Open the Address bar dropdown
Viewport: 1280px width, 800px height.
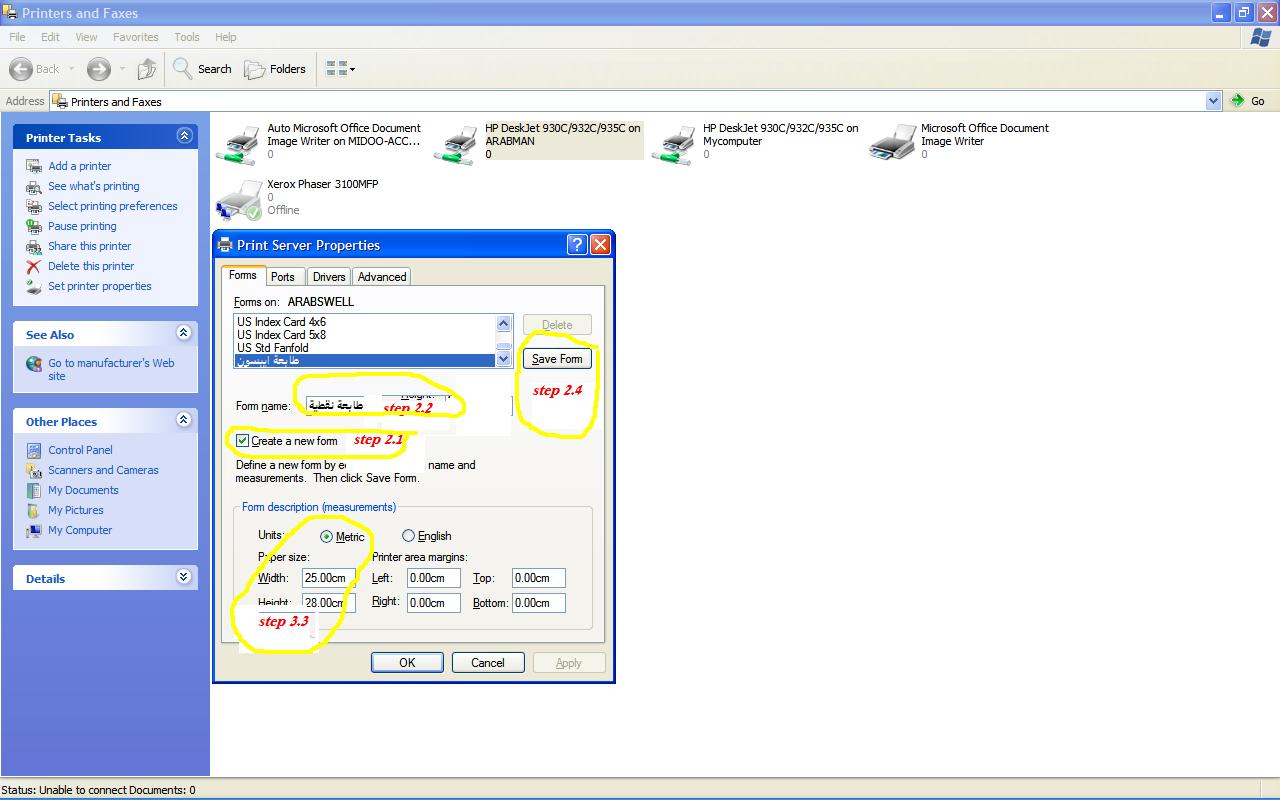1213,101
